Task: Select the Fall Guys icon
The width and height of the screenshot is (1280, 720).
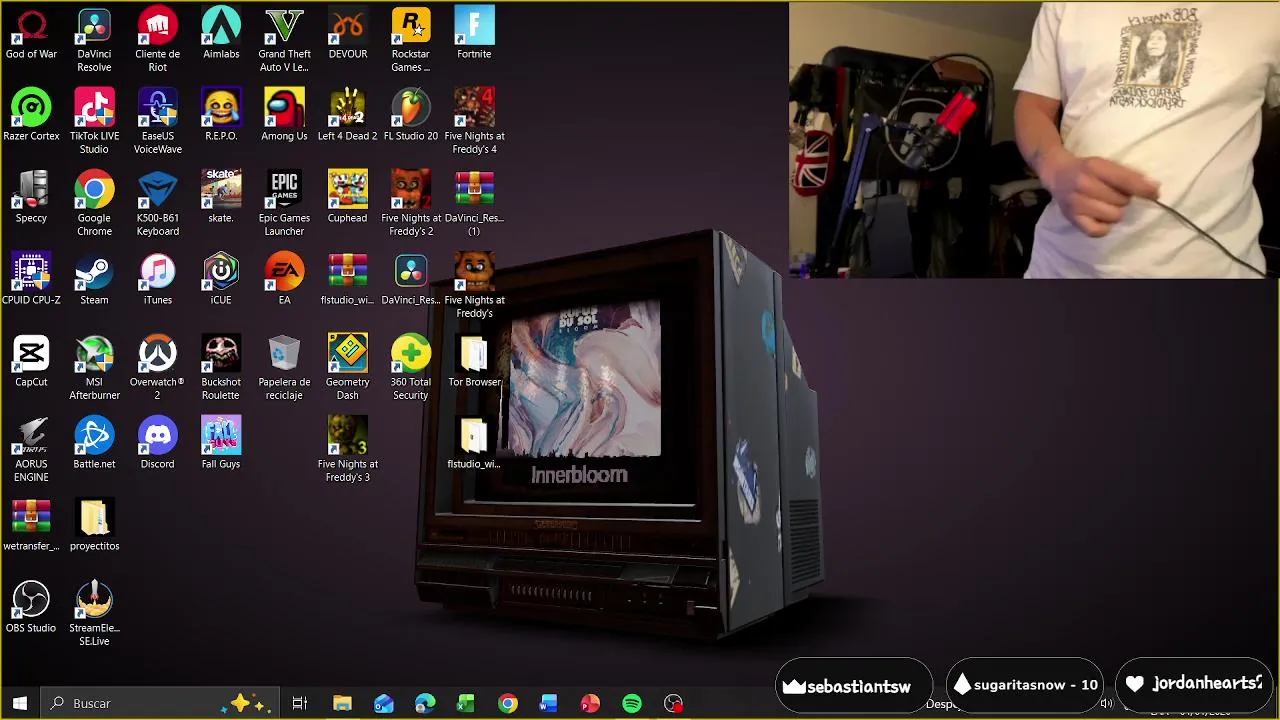Action: click(x=221, y=444)
